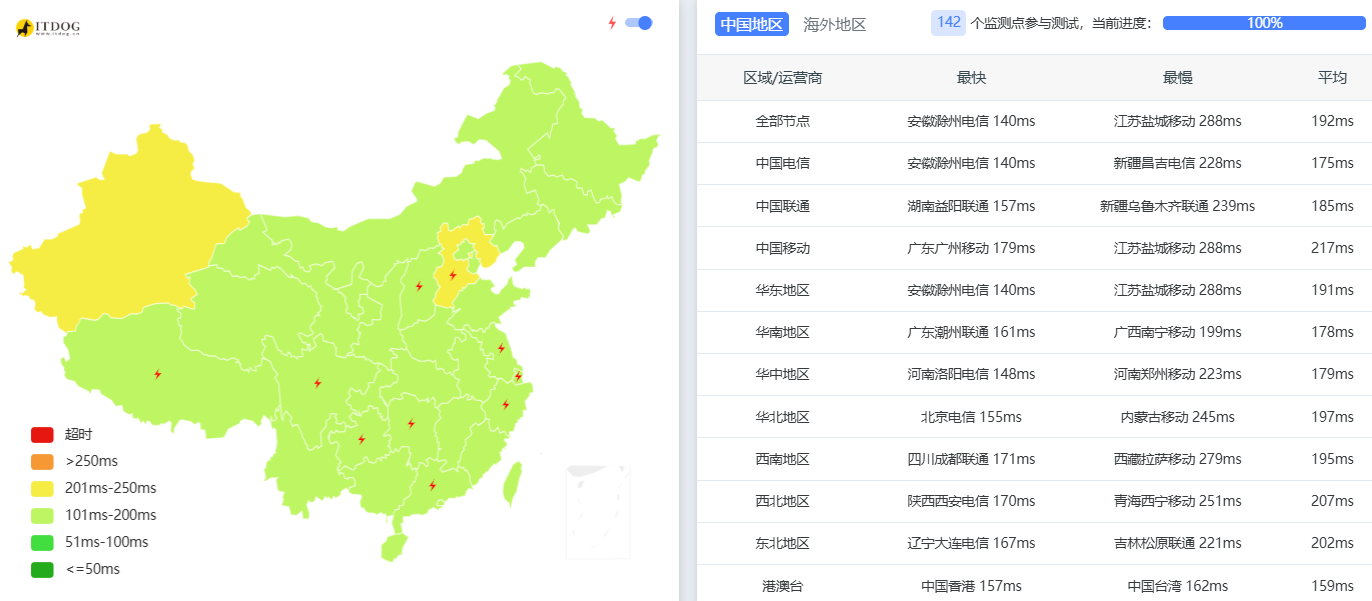Click the 新疆乌鲁木齐联通 239ms cell

1178,206
